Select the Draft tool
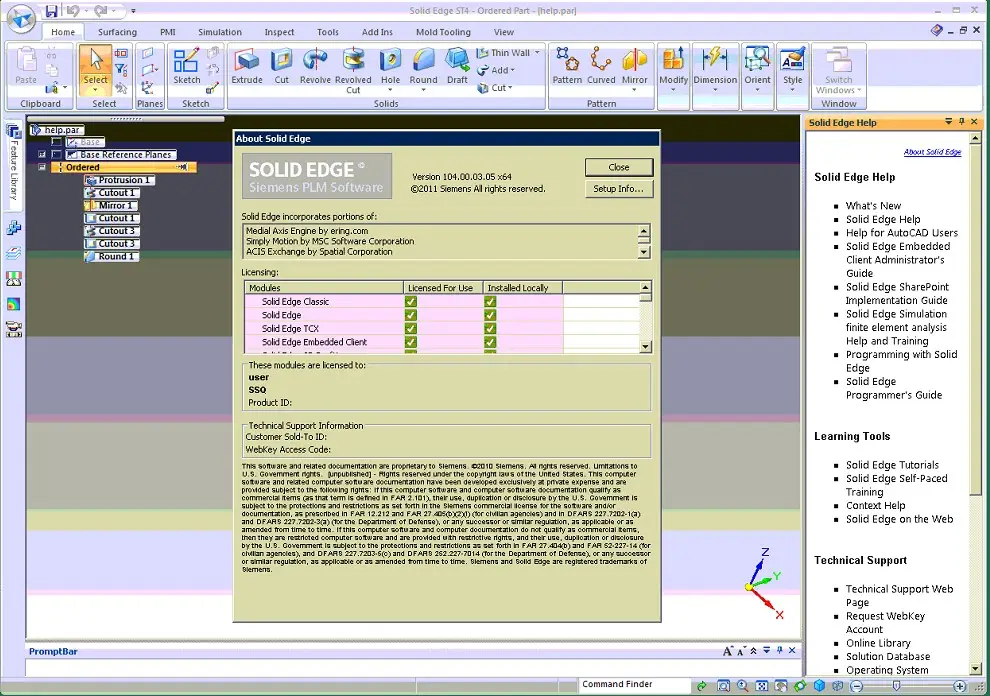 pos(457,66)
